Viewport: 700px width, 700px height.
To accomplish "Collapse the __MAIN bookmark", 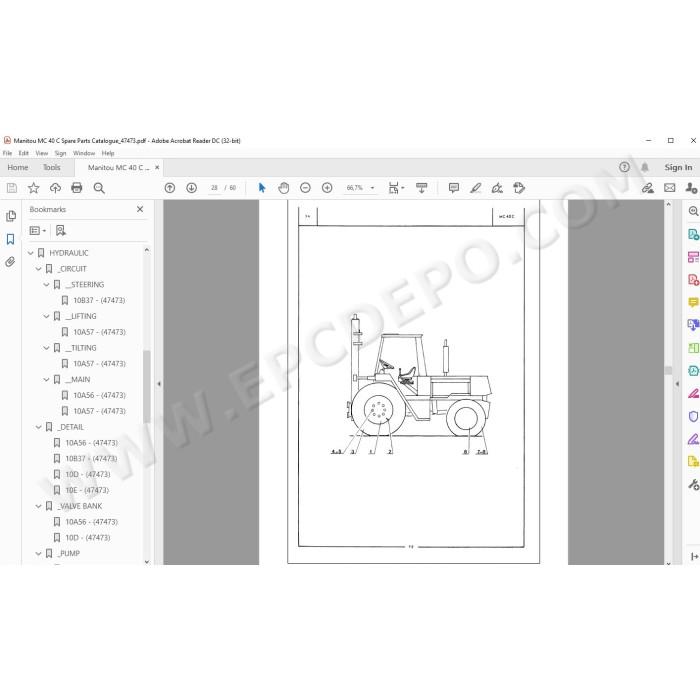I will click(x=46, y=379).
